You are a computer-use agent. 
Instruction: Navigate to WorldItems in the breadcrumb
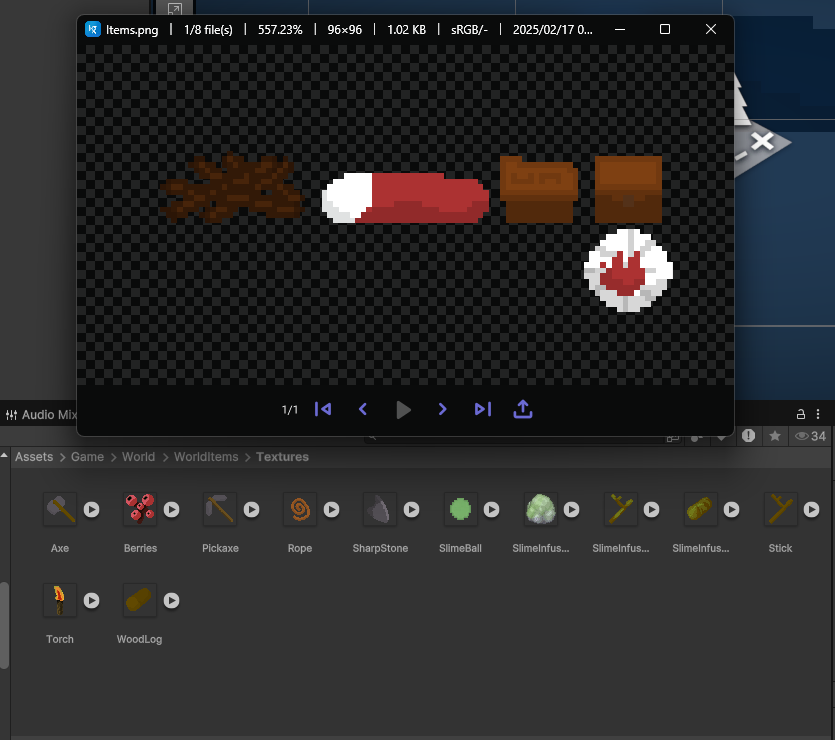click(206, 457)
